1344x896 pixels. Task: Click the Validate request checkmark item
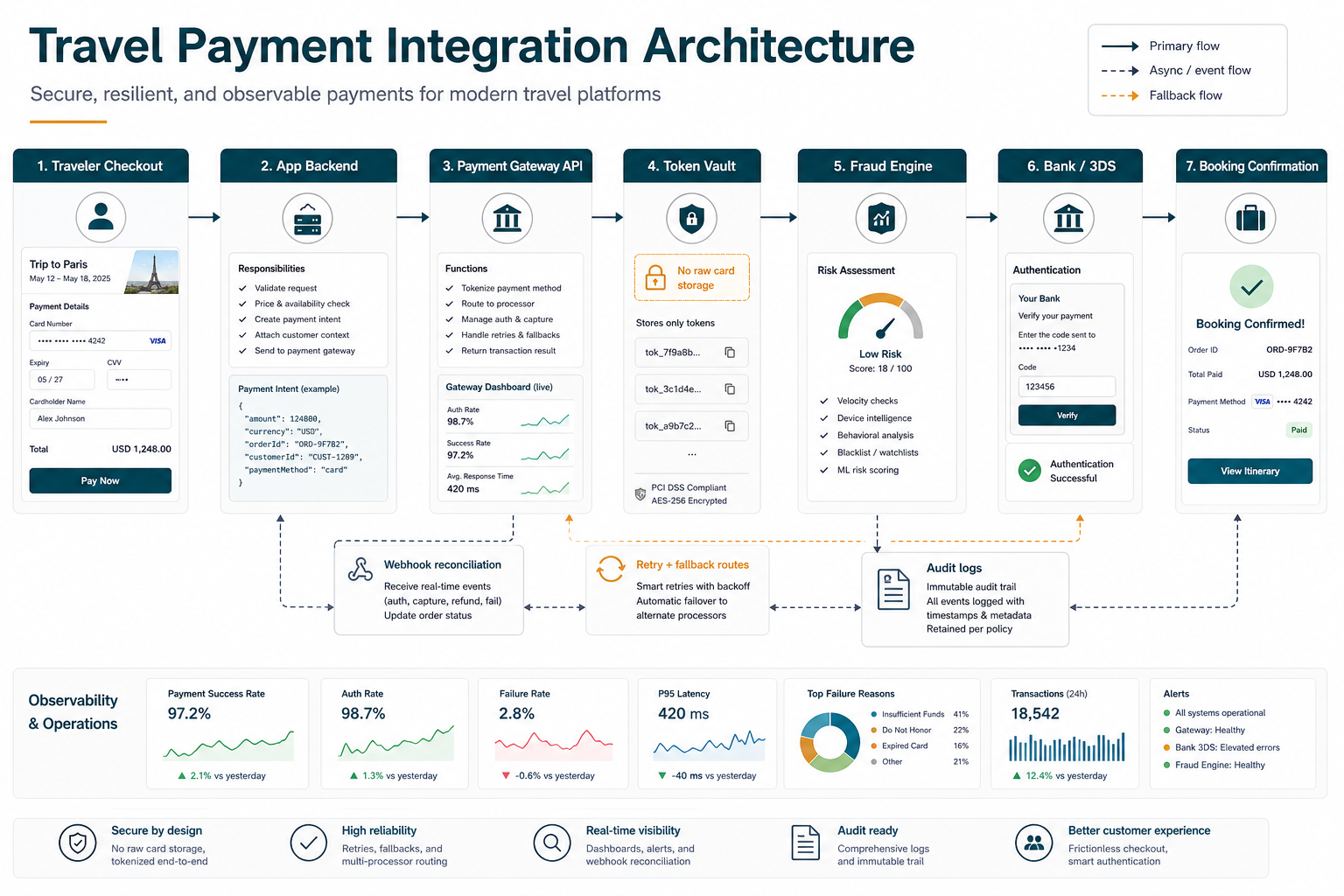(x=278, y=288)
